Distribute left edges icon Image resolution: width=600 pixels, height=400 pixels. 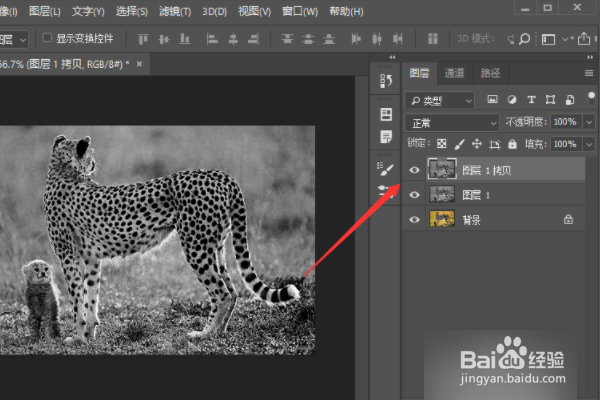[356, 39]
